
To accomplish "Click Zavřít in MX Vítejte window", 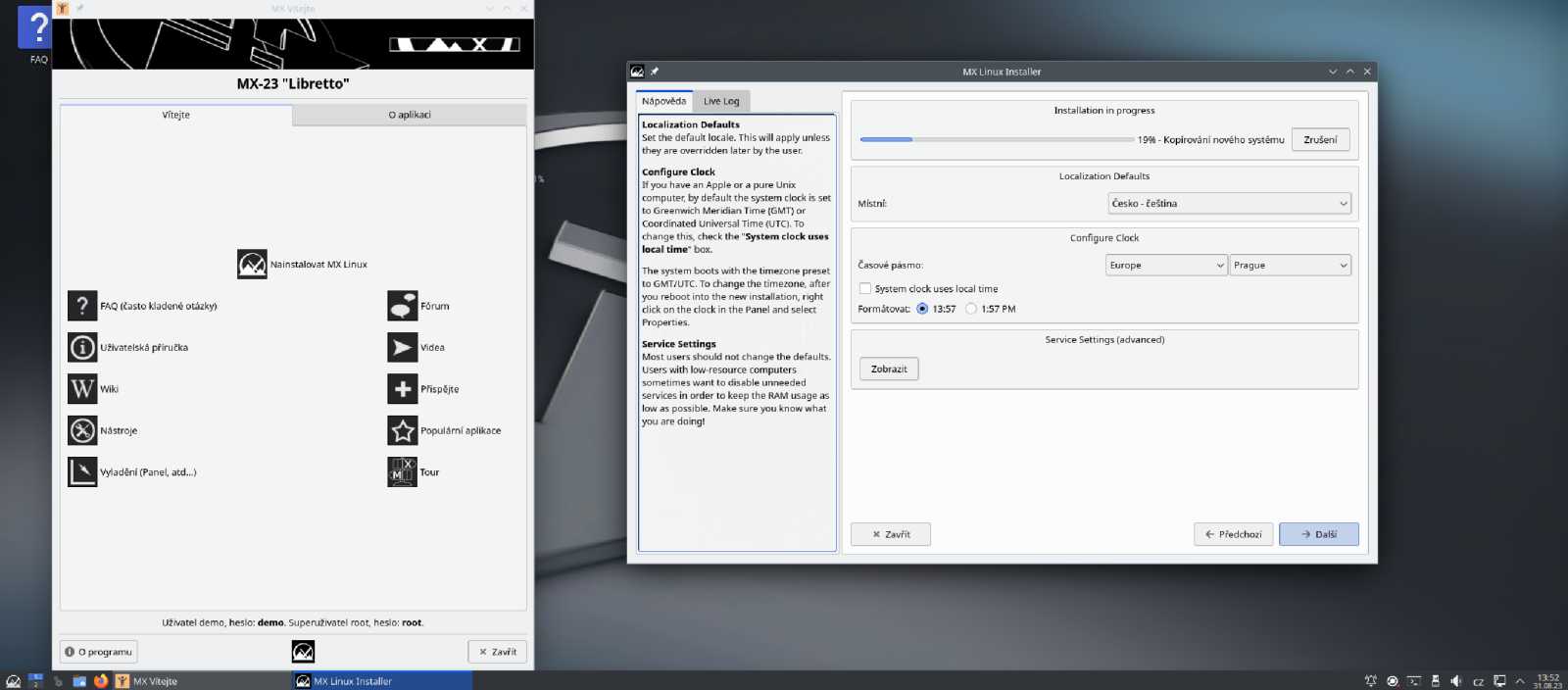I will (497, 652).
